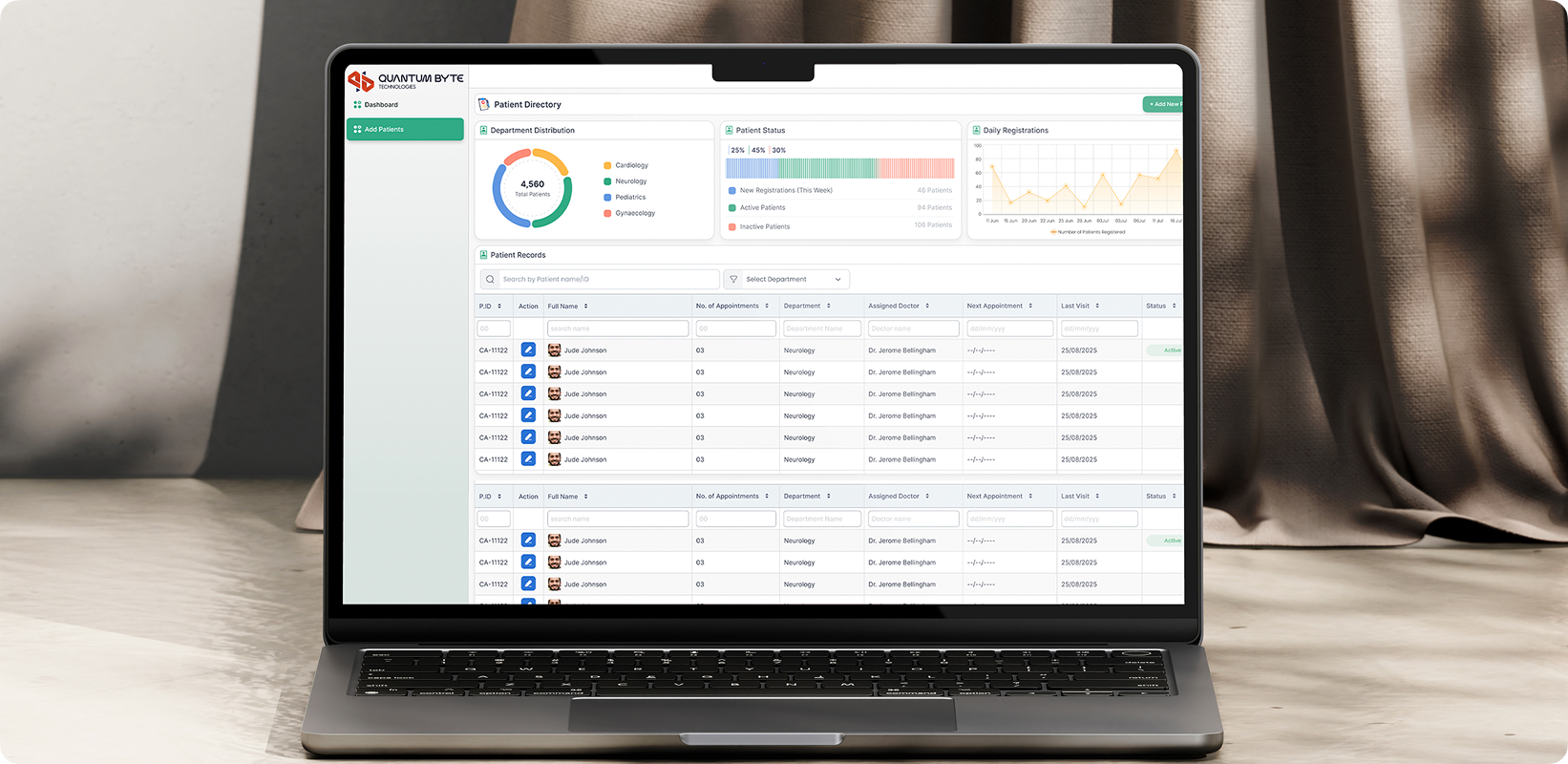Sort the upper table by Full Name
The height and width of the screenshot is (764, 1568).
pos(585,307)
